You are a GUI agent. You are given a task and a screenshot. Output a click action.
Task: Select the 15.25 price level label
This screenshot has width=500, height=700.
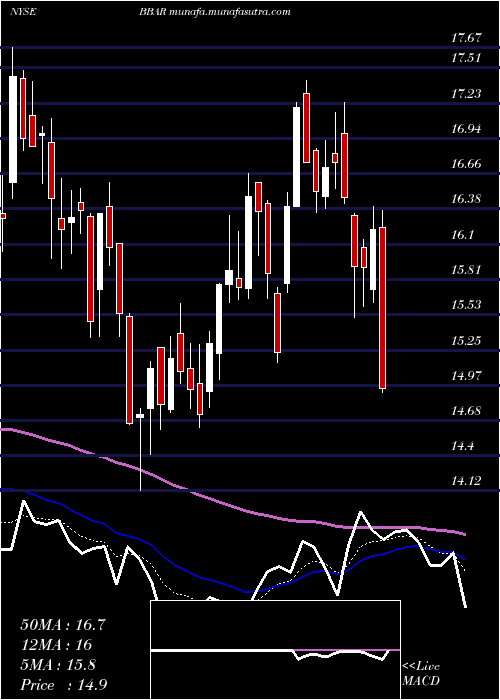pos(466,341)
